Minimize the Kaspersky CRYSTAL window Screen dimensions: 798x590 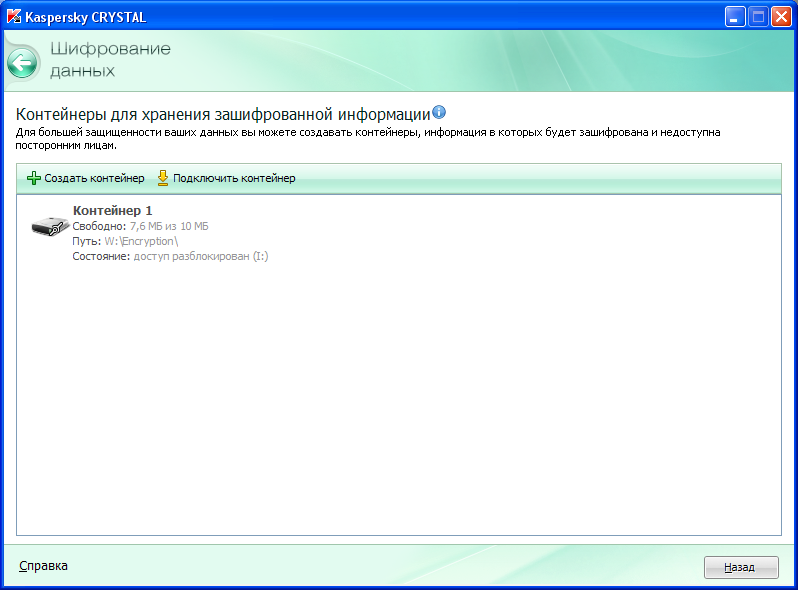tap(735, 17)
